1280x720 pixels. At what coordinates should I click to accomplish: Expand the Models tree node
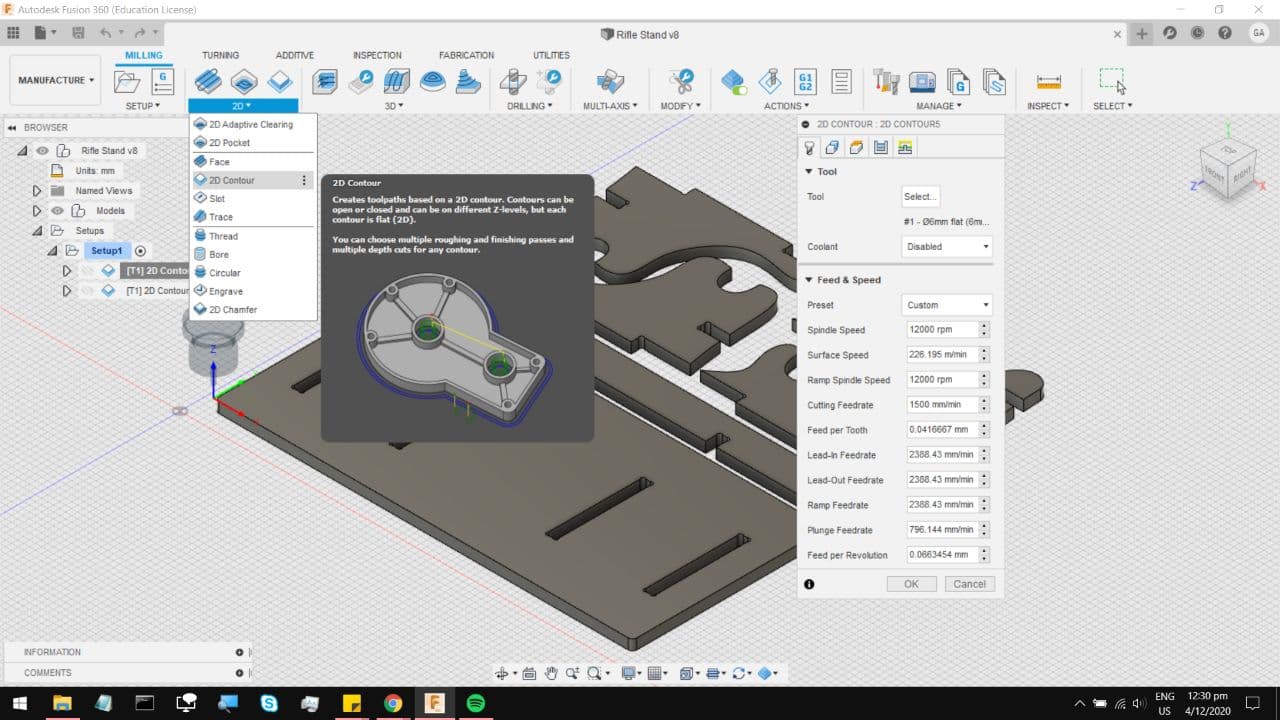tap(37, 211)
